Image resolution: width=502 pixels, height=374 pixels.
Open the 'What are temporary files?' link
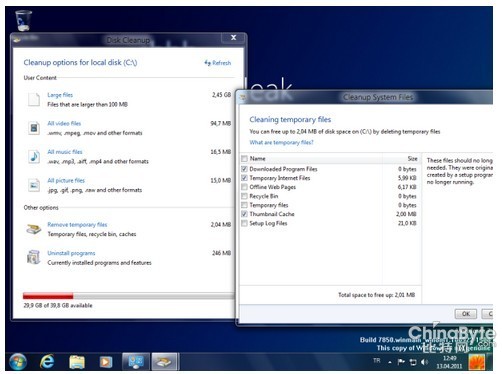[281, 142]
